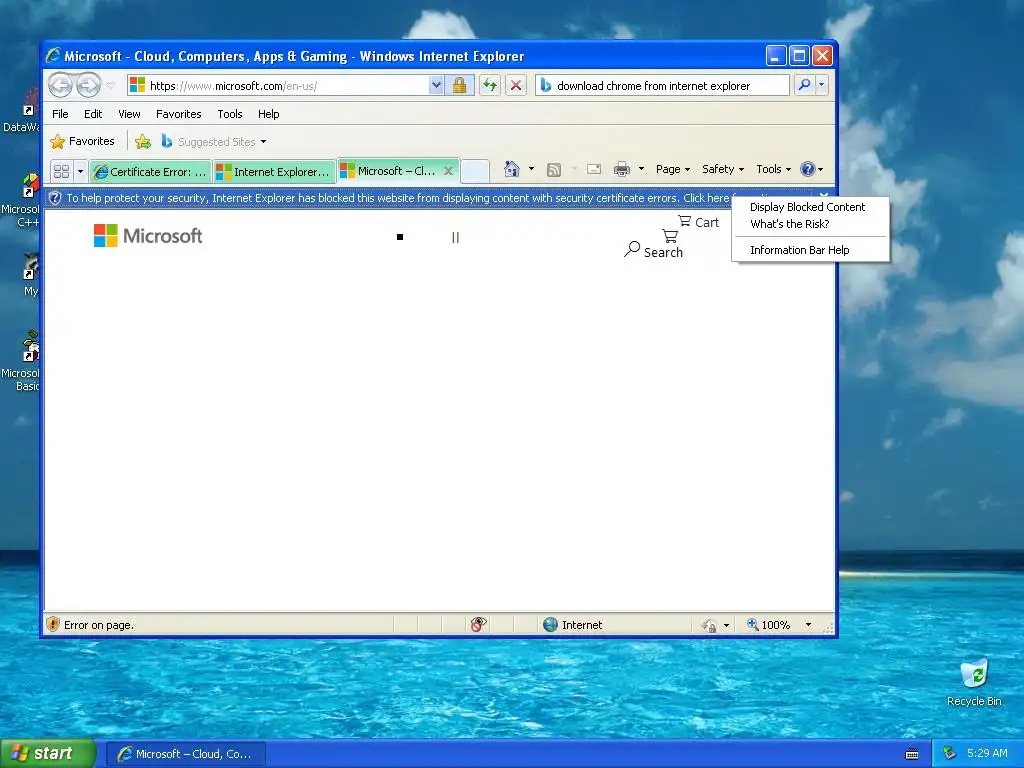This screenshot has width=1024, height=768.
Task: Refresh the page with the green arrows icon
Action: pyautogui.click(x=490, y=86)
